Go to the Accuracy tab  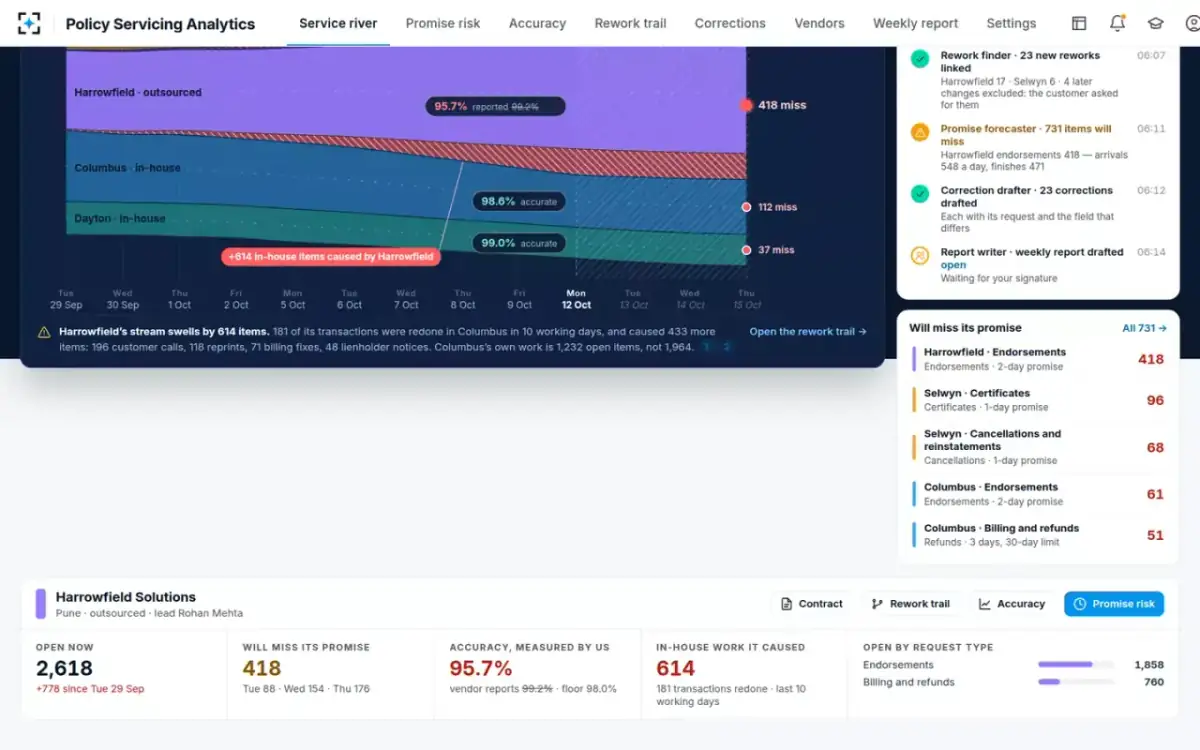point(537,23)
